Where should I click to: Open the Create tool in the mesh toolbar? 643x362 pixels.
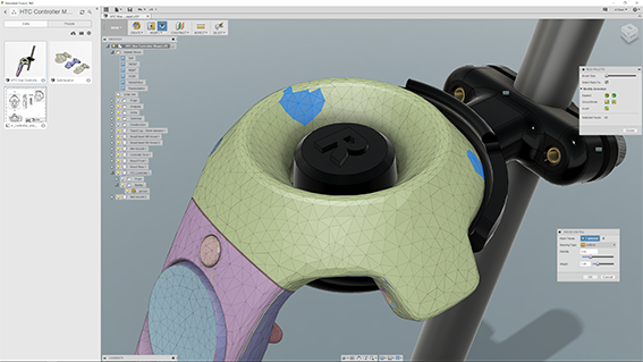pyautogui.click(x=136, y=27)
